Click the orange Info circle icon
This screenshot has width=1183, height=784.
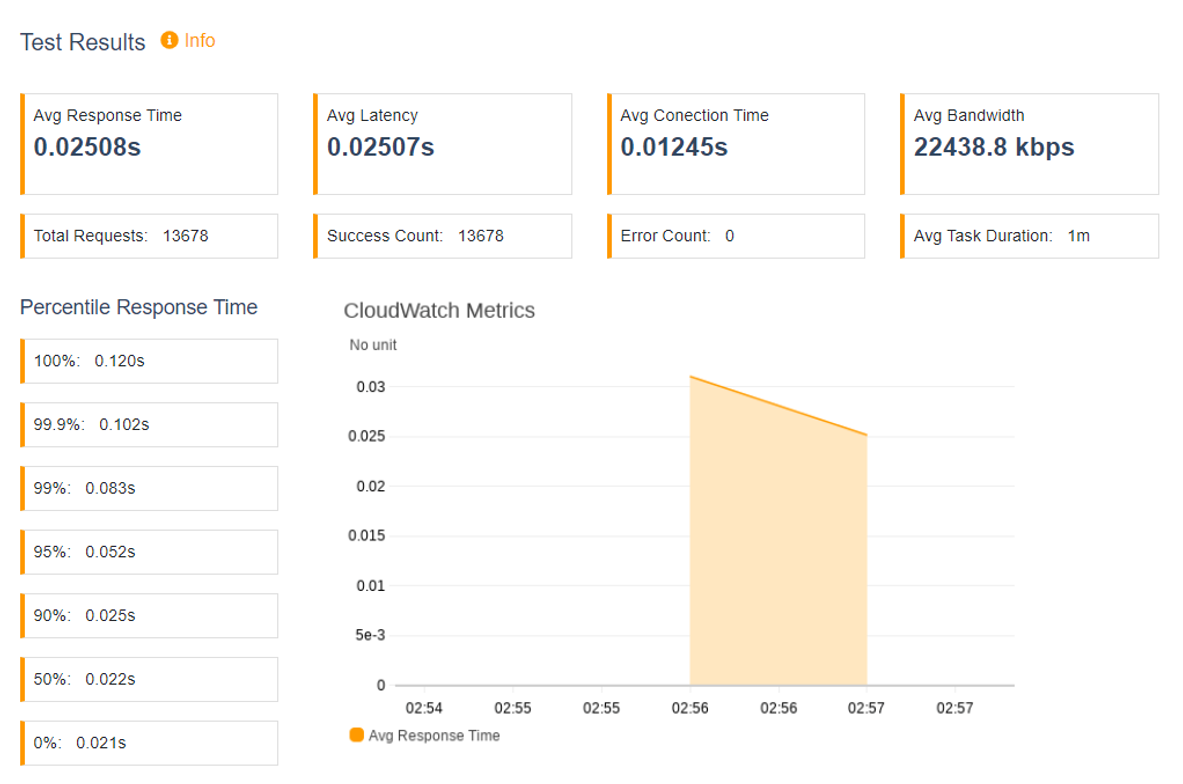[170, 40]
